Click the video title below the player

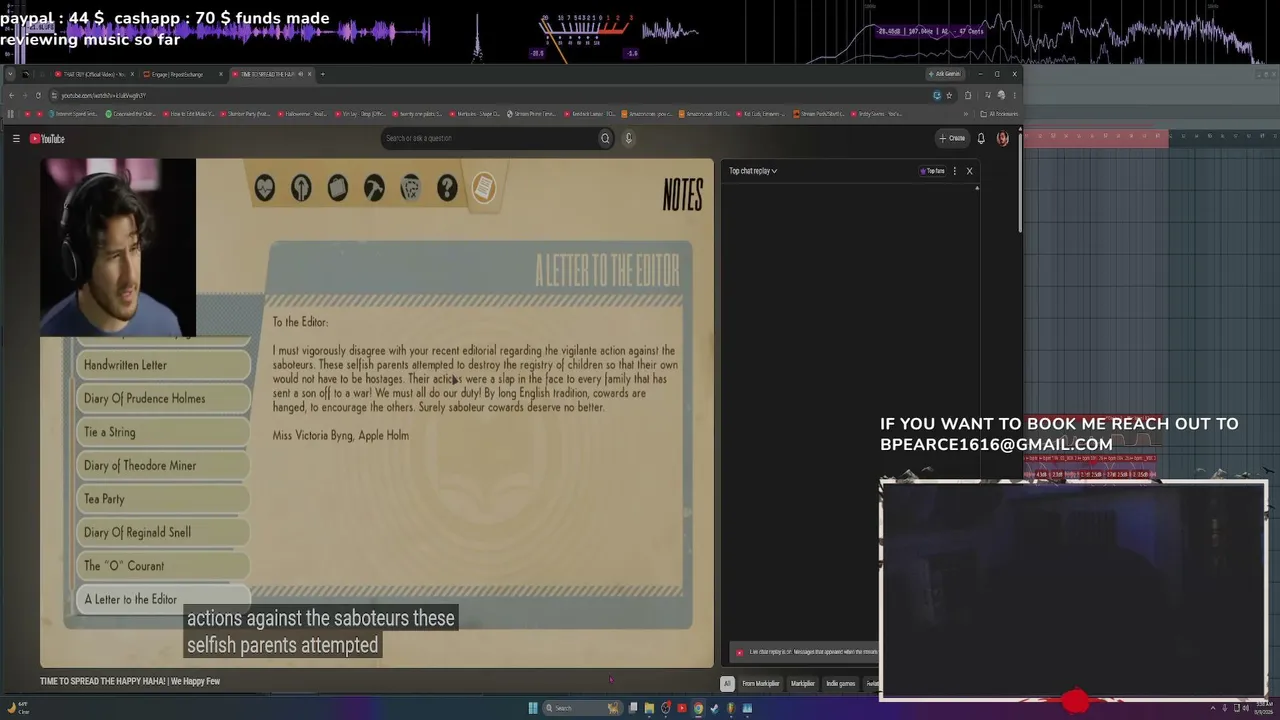[x=130, y=682]
